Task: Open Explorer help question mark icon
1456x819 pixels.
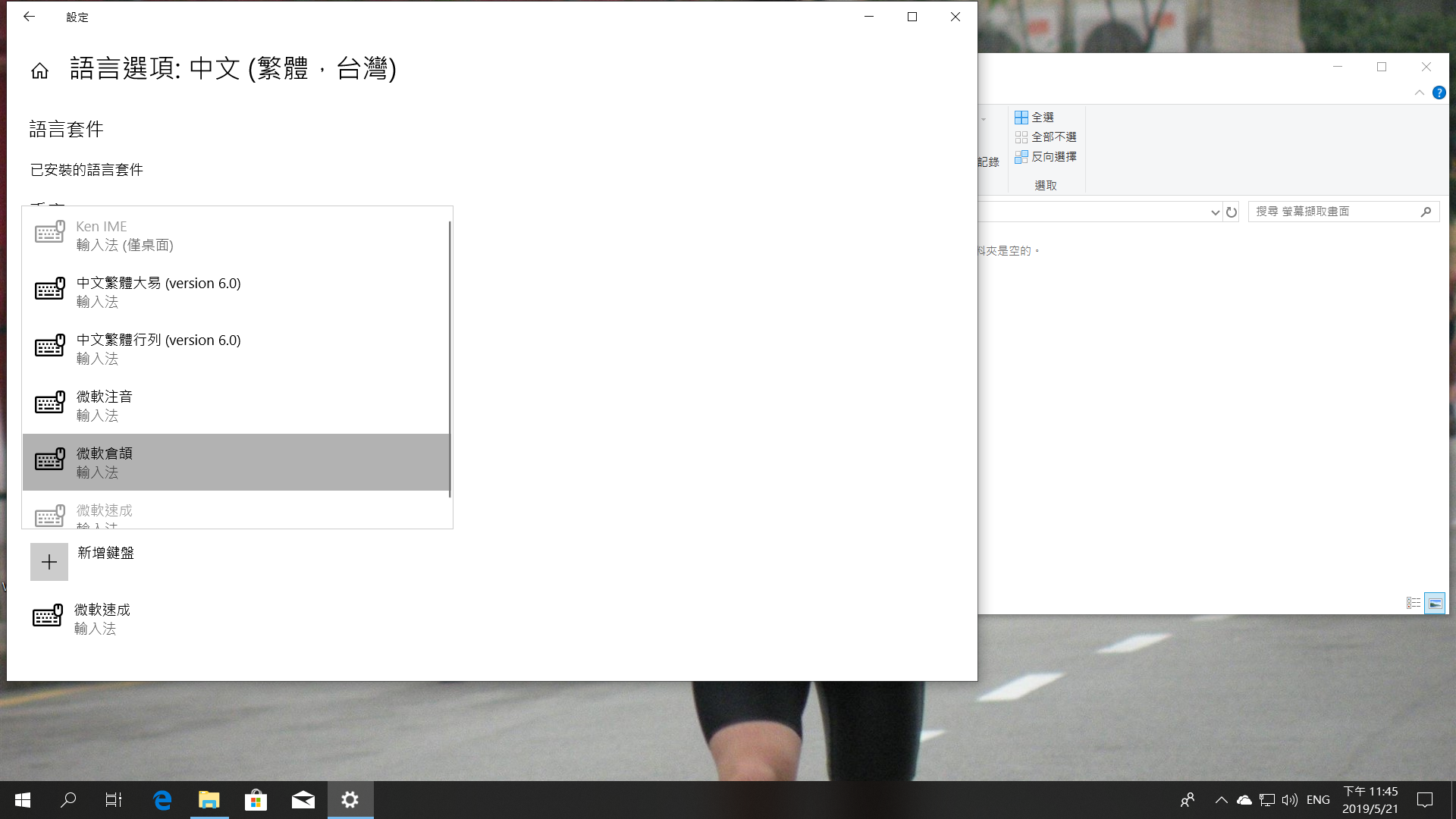Action: point(1439,93)
